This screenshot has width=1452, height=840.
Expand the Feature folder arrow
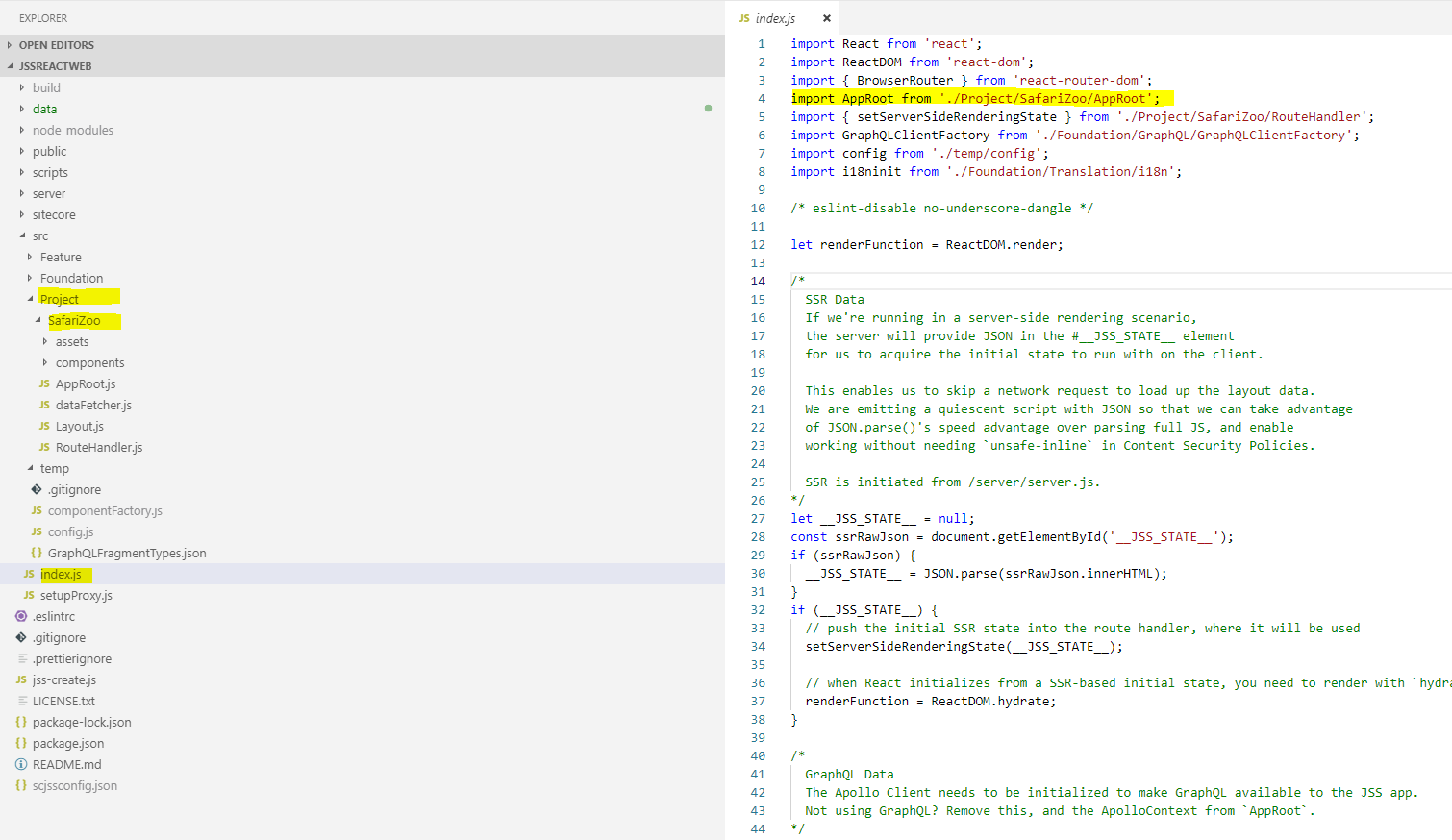(x=30, y=257)
